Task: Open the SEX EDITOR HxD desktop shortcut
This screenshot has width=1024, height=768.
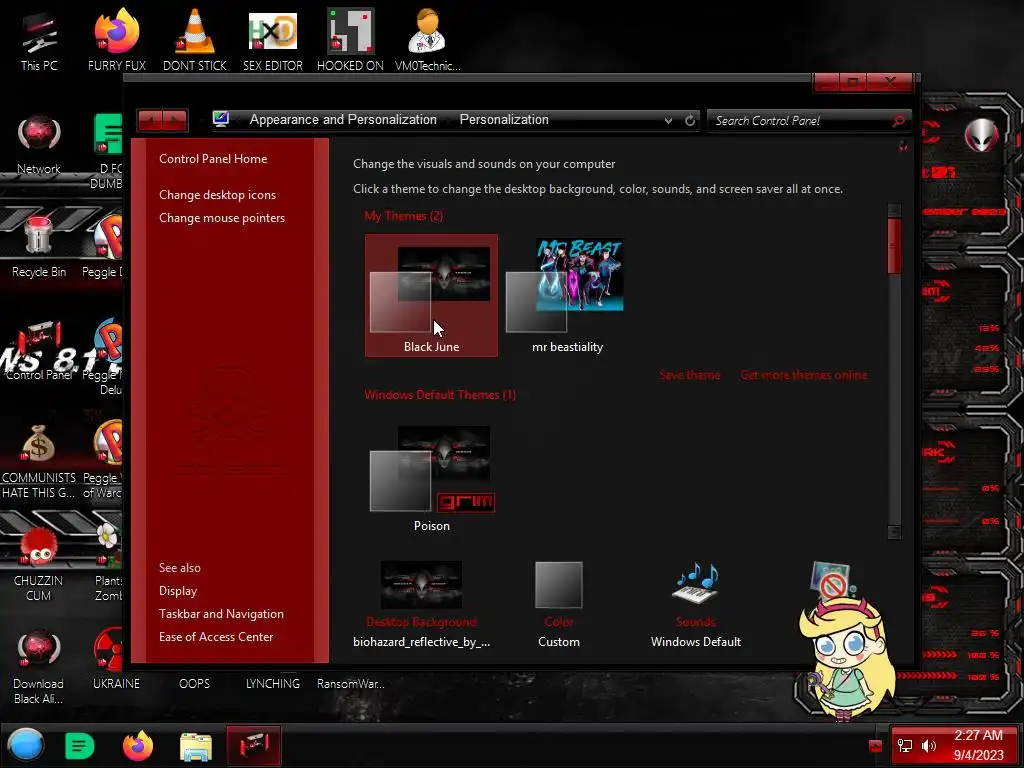Action: [x=272, y=40]
